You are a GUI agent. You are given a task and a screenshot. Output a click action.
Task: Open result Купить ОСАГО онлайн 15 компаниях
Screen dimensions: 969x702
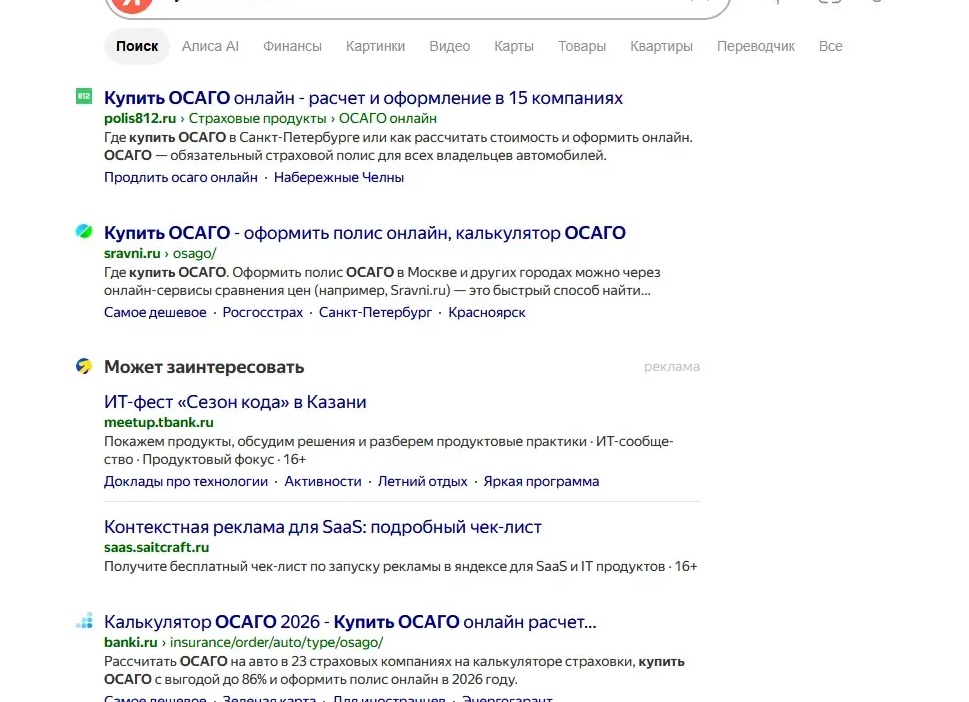[x=363, y=98]
